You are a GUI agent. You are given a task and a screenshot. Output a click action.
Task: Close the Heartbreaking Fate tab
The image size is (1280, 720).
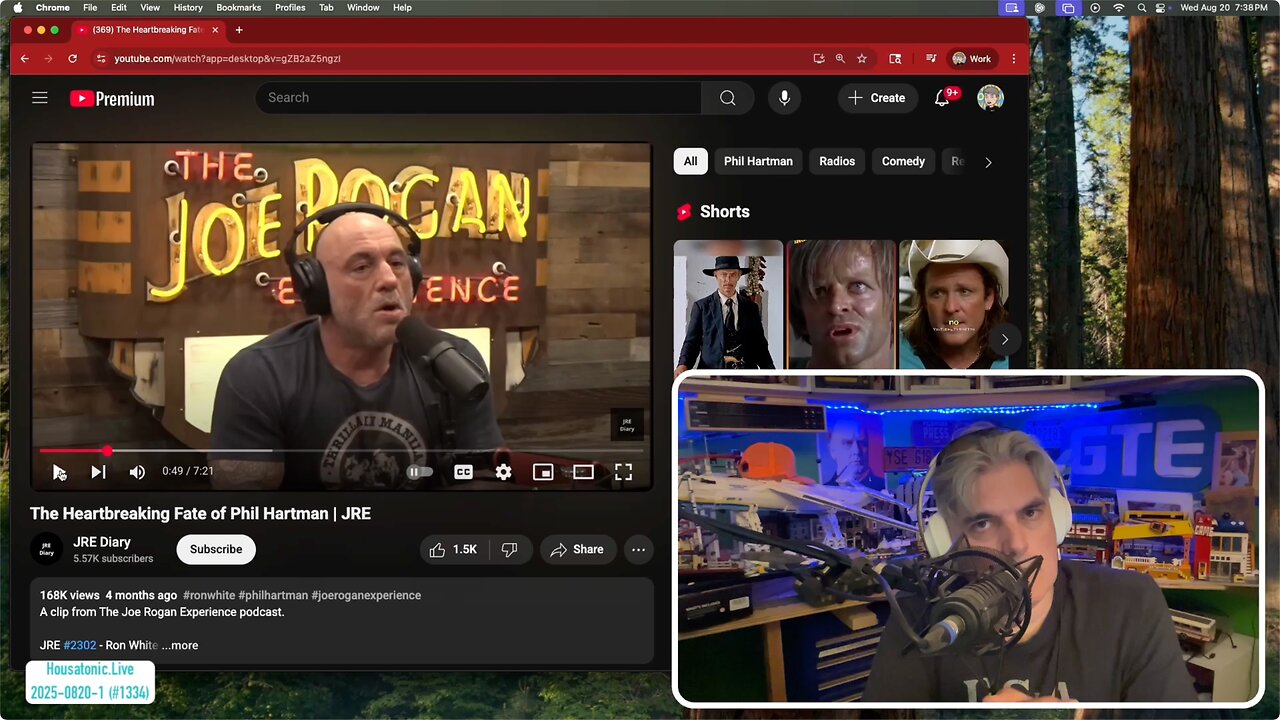click(x=215, y=30)
